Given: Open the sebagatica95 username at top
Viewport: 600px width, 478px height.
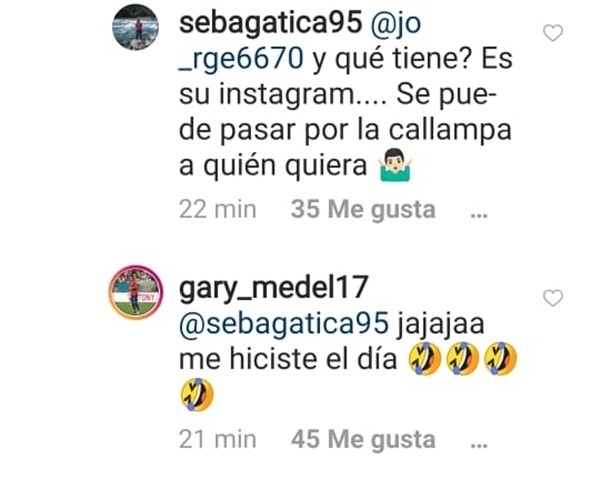Looking at the screenshot, I should [x=270, y=24].
